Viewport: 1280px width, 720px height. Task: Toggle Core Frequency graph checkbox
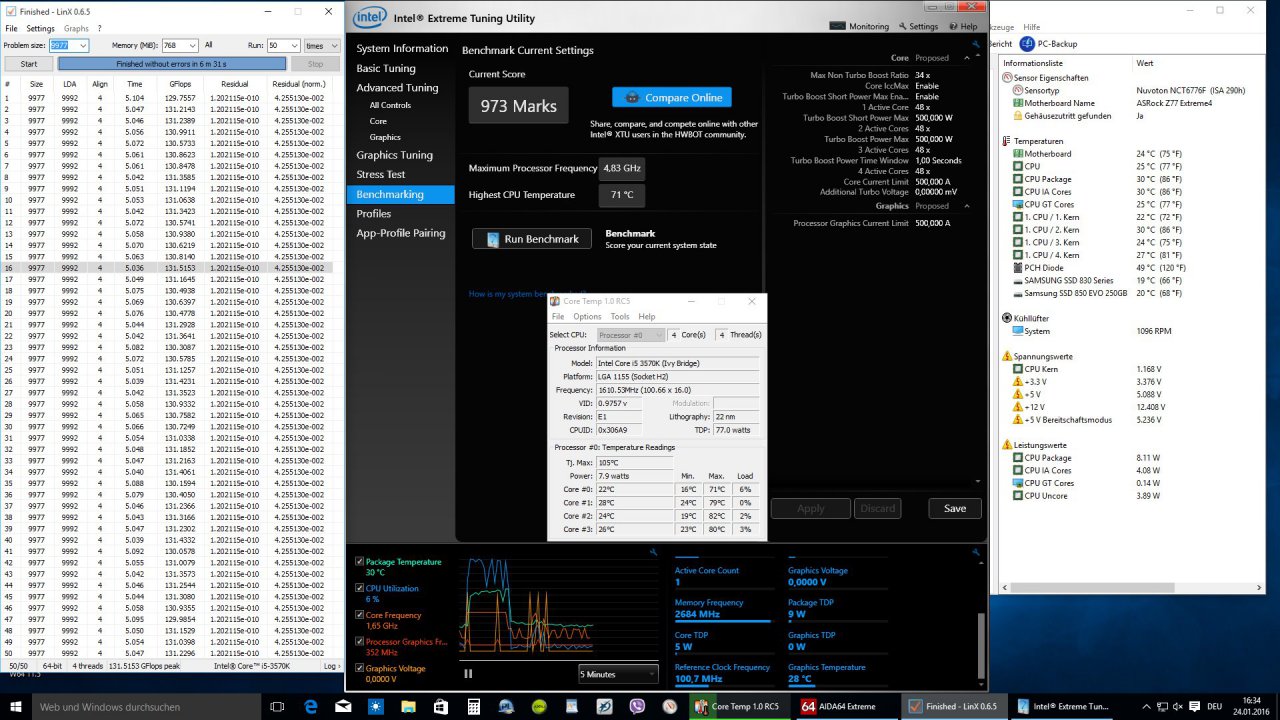360,615
